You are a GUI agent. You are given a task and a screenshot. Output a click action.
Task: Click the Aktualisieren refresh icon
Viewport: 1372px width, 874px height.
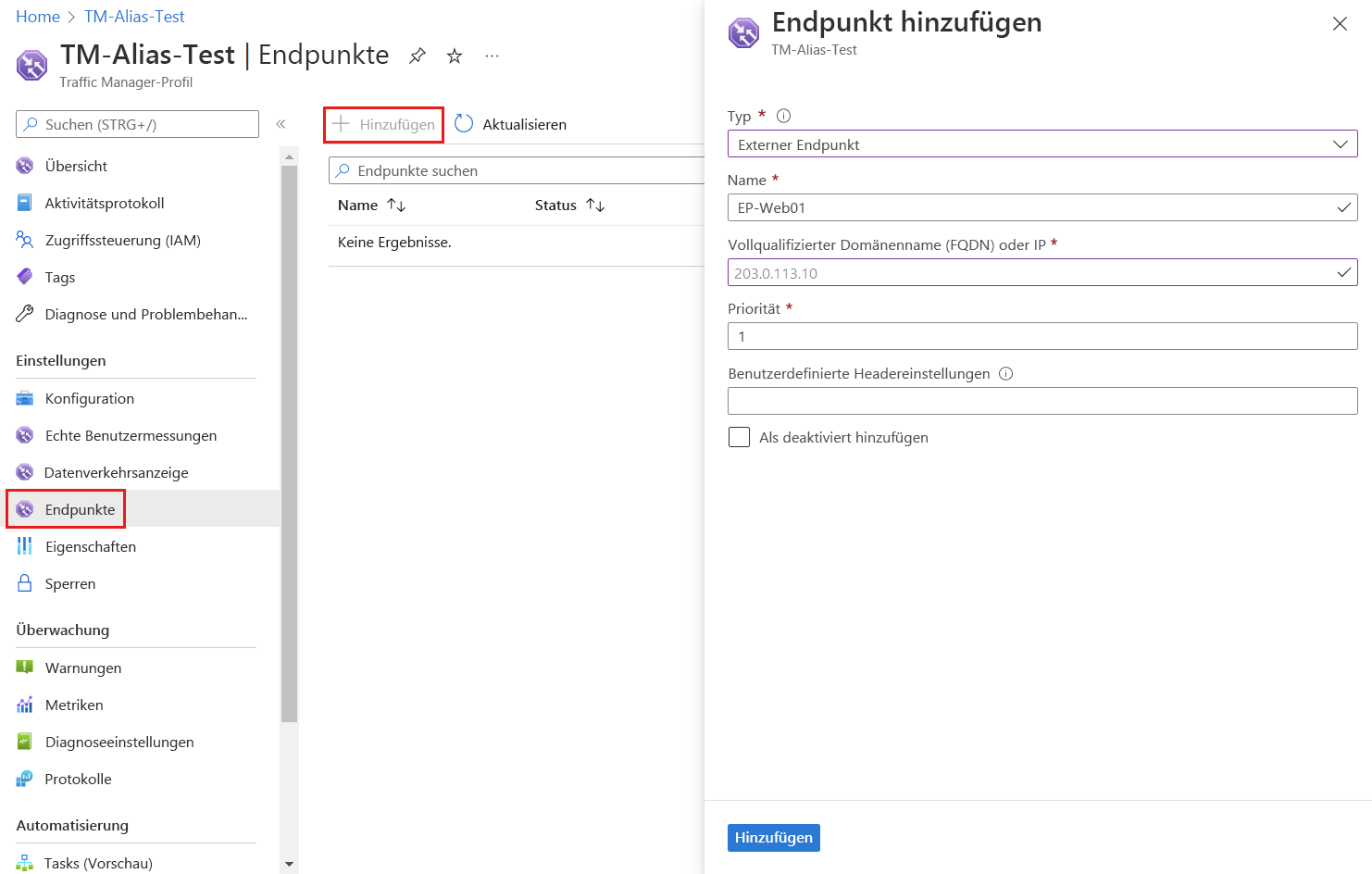464,124
